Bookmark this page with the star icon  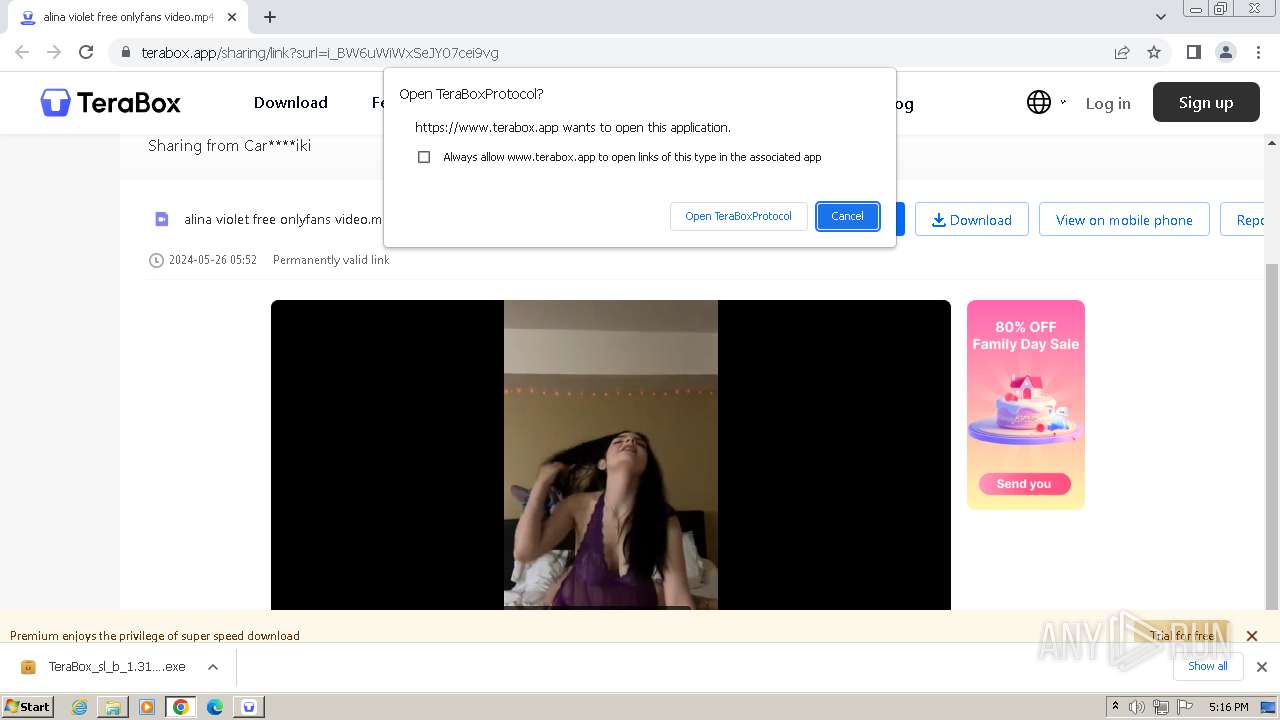[1154, 52]
